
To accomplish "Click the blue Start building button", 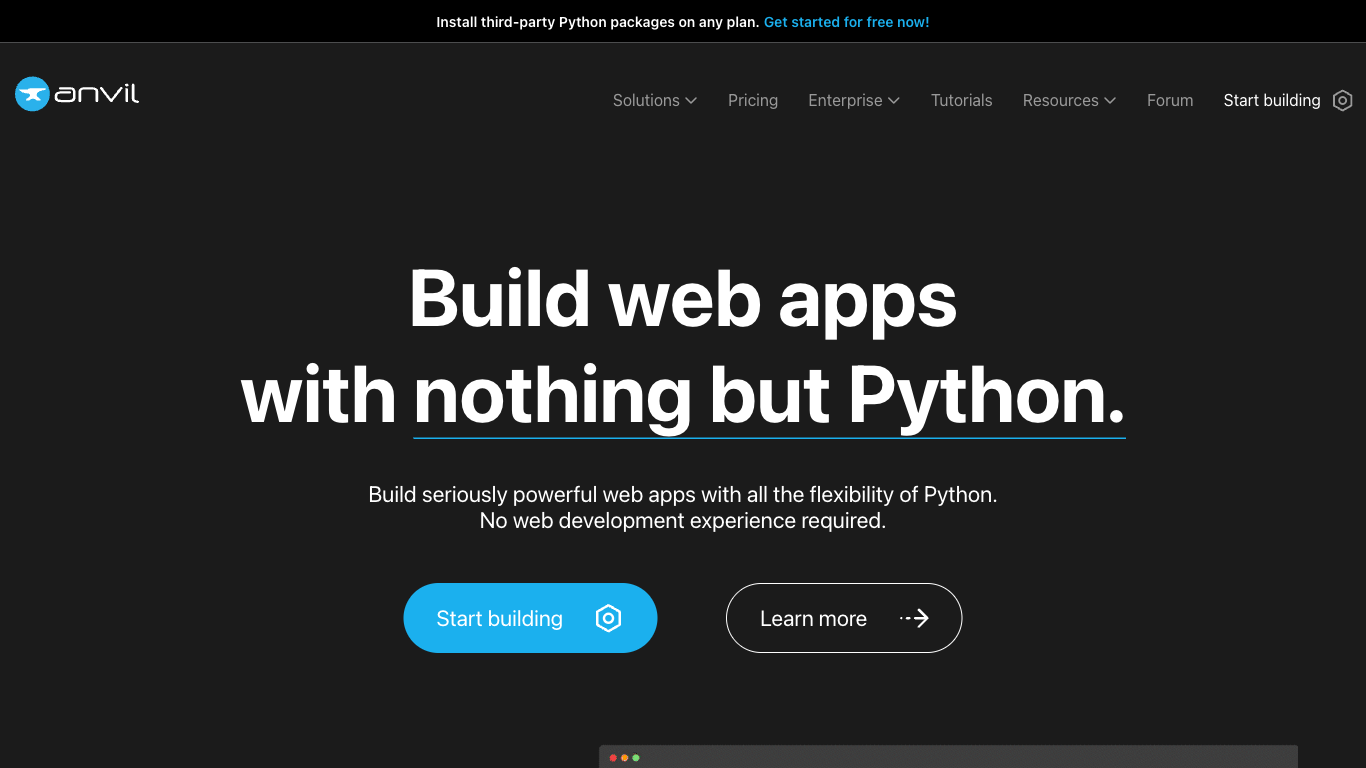I will 530,618.
